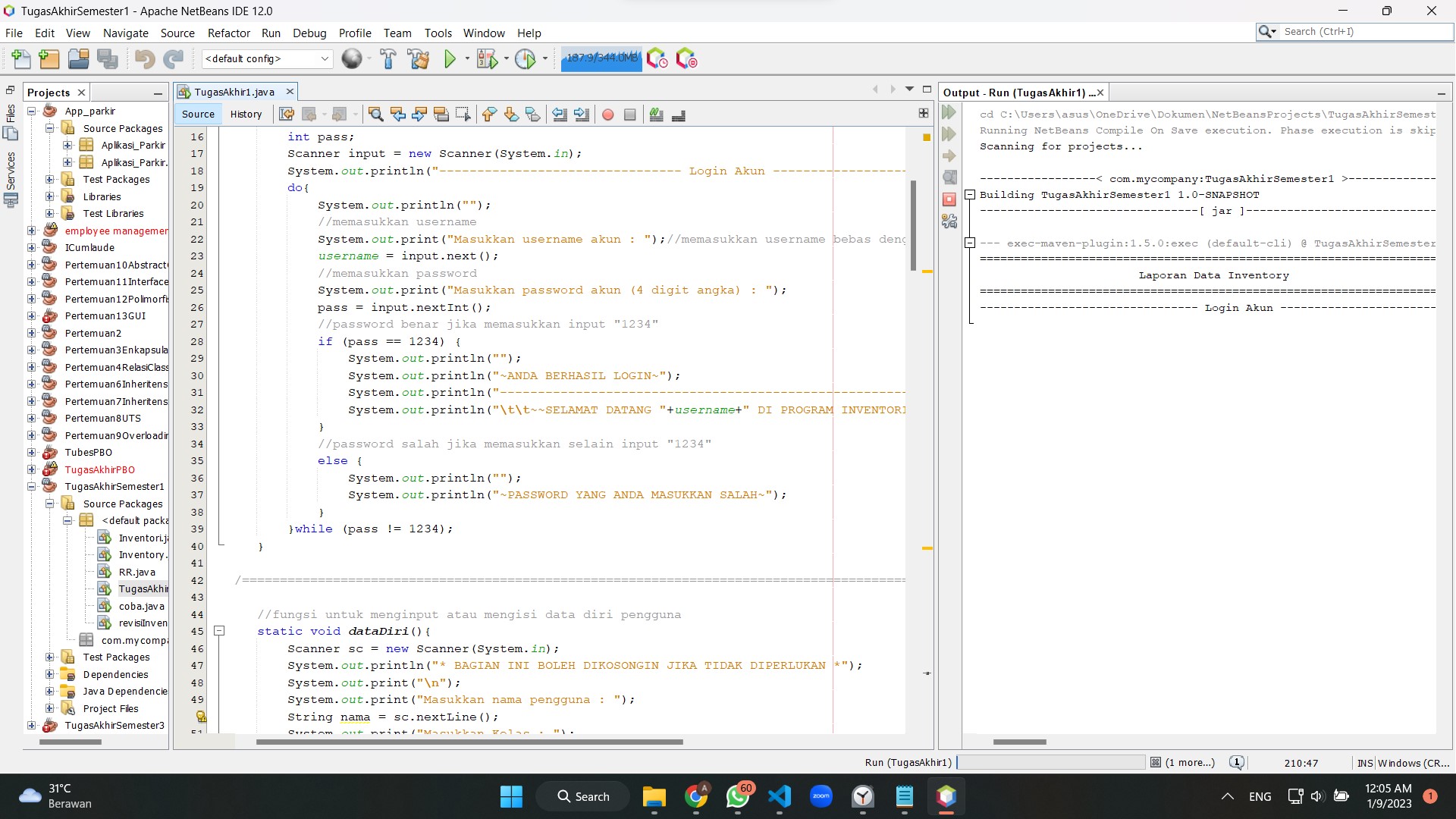Click Stop Macro Recording icon

629,115
